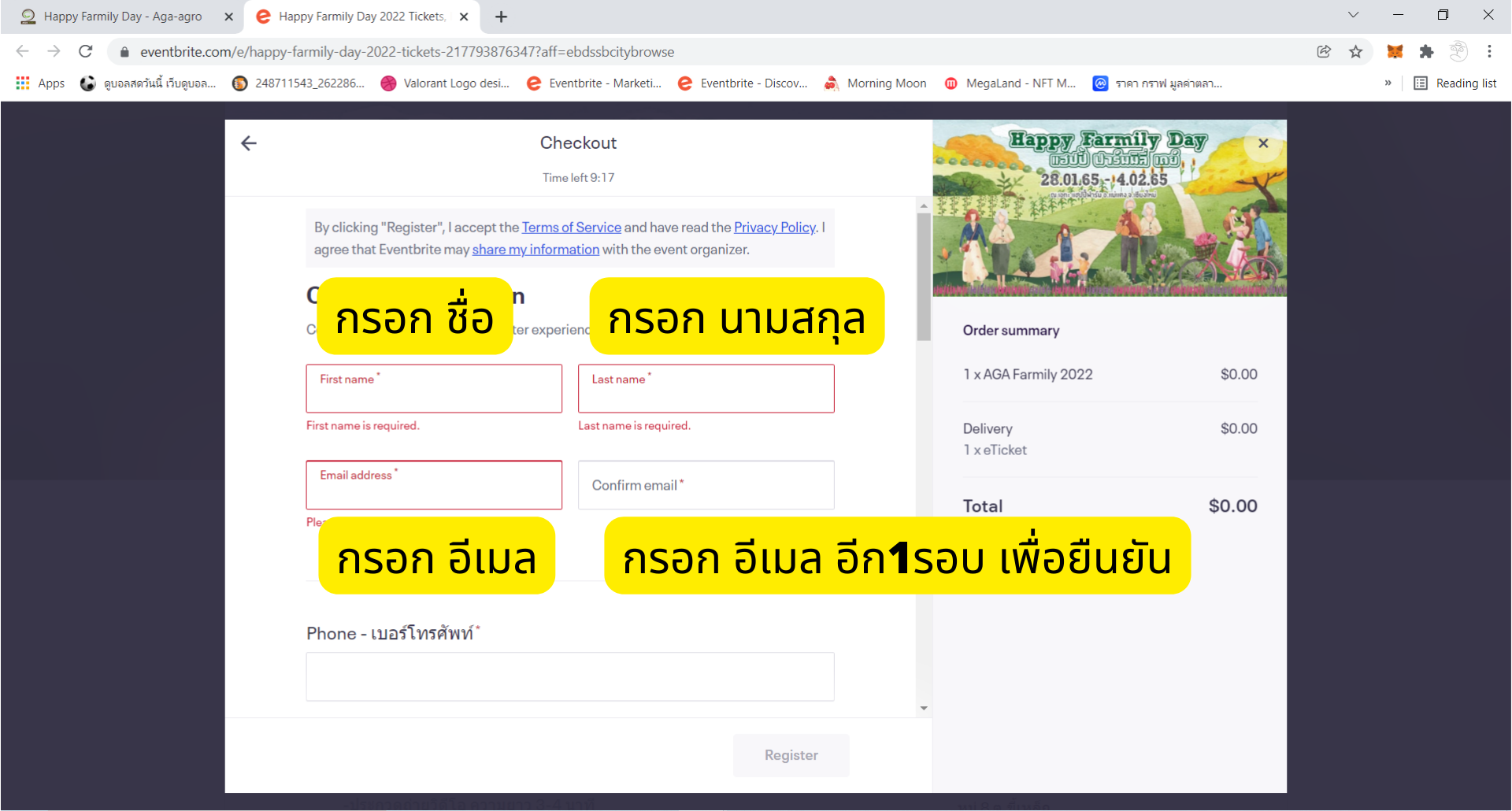Open a new browser tab
The image size is (1512, 811).
point(501,17)
